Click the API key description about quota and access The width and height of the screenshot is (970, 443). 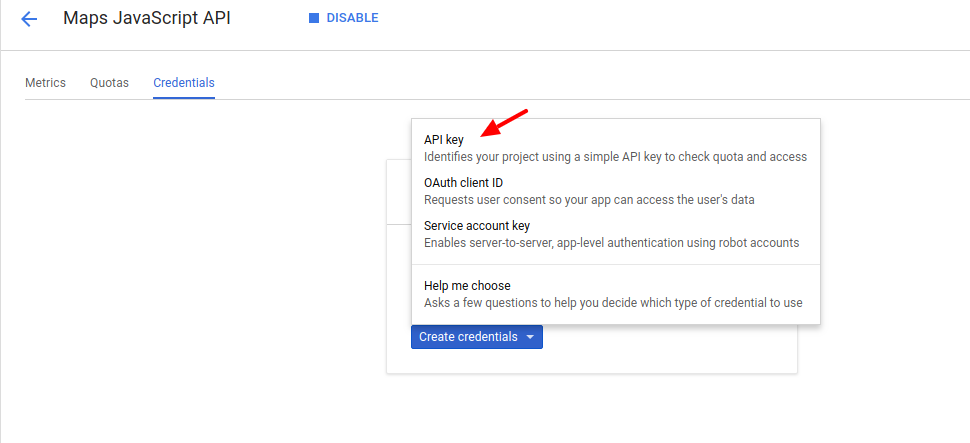(x=615, y=157)
